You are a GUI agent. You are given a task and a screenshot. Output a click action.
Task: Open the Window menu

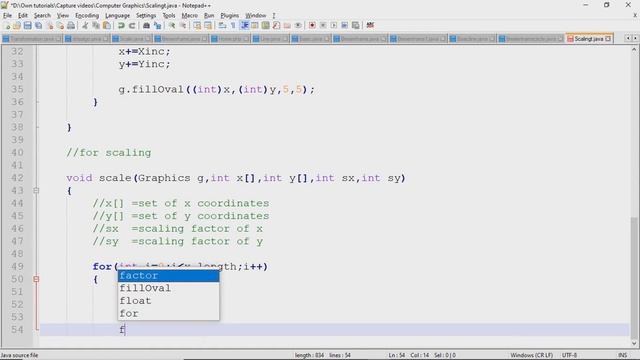tap(256, 16)
